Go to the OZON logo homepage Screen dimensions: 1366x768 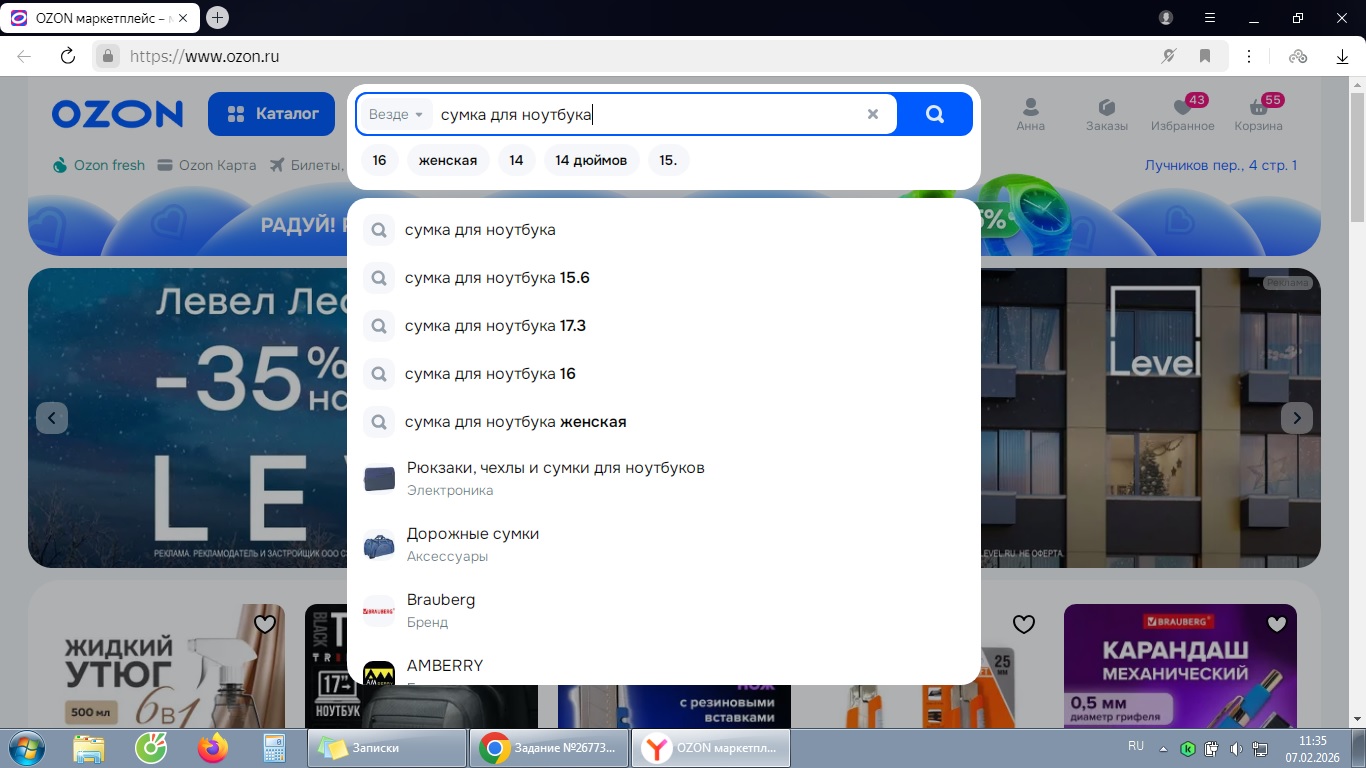point(118,114)
